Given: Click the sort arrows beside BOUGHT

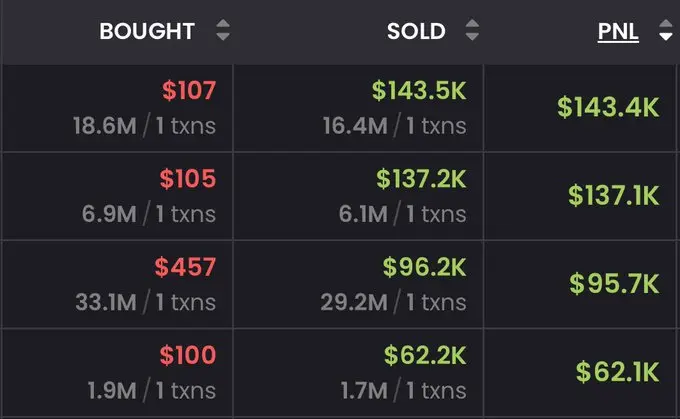Looking at the screenshot, I should [x=222, y=32].
